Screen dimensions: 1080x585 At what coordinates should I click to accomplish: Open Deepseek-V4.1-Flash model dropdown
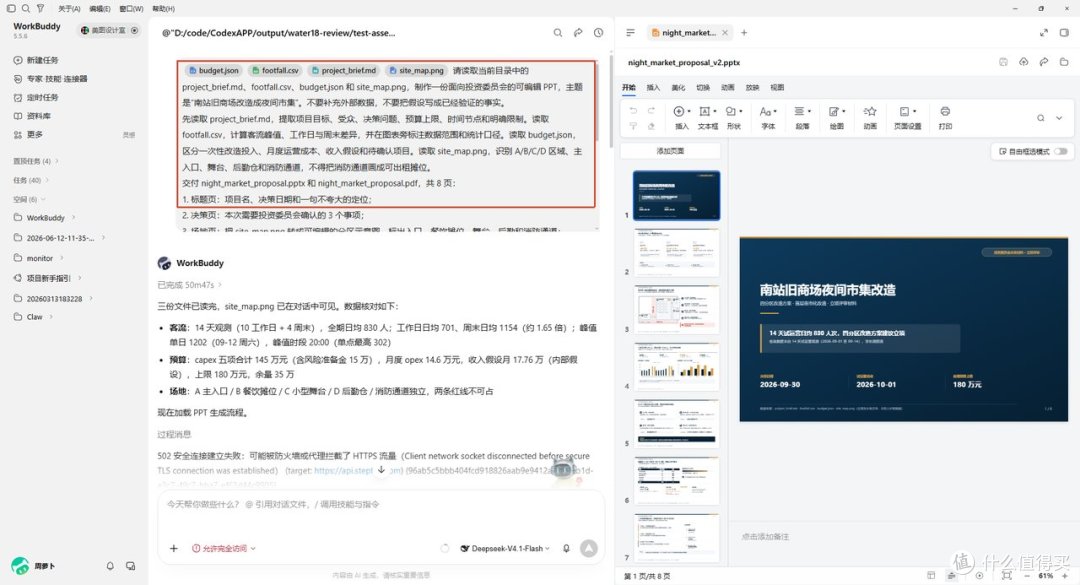coord(506,548)
